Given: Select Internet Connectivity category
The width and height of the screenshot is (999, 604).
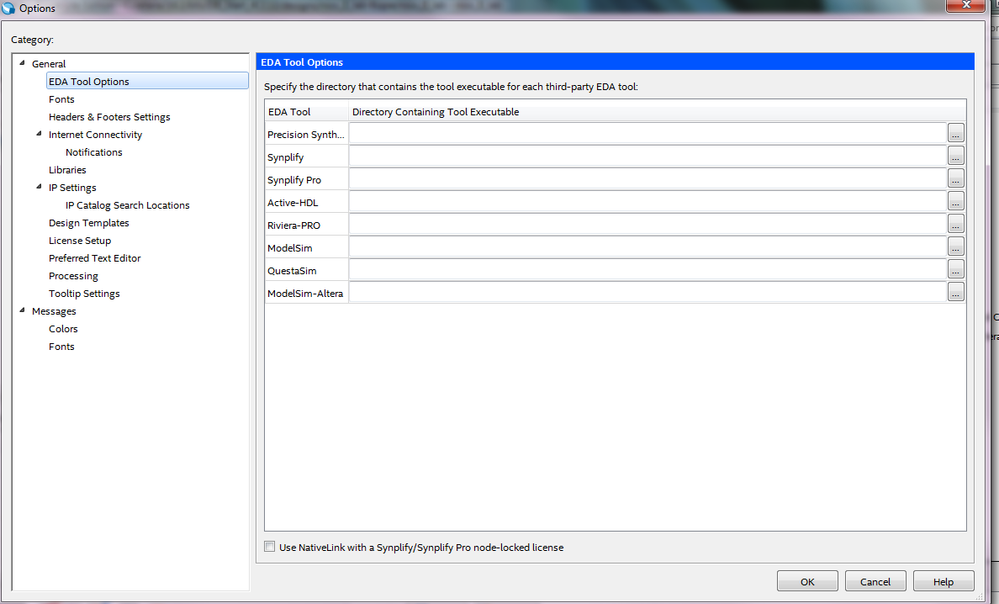Looking at the screenshot, I should [x=95, y=134].
